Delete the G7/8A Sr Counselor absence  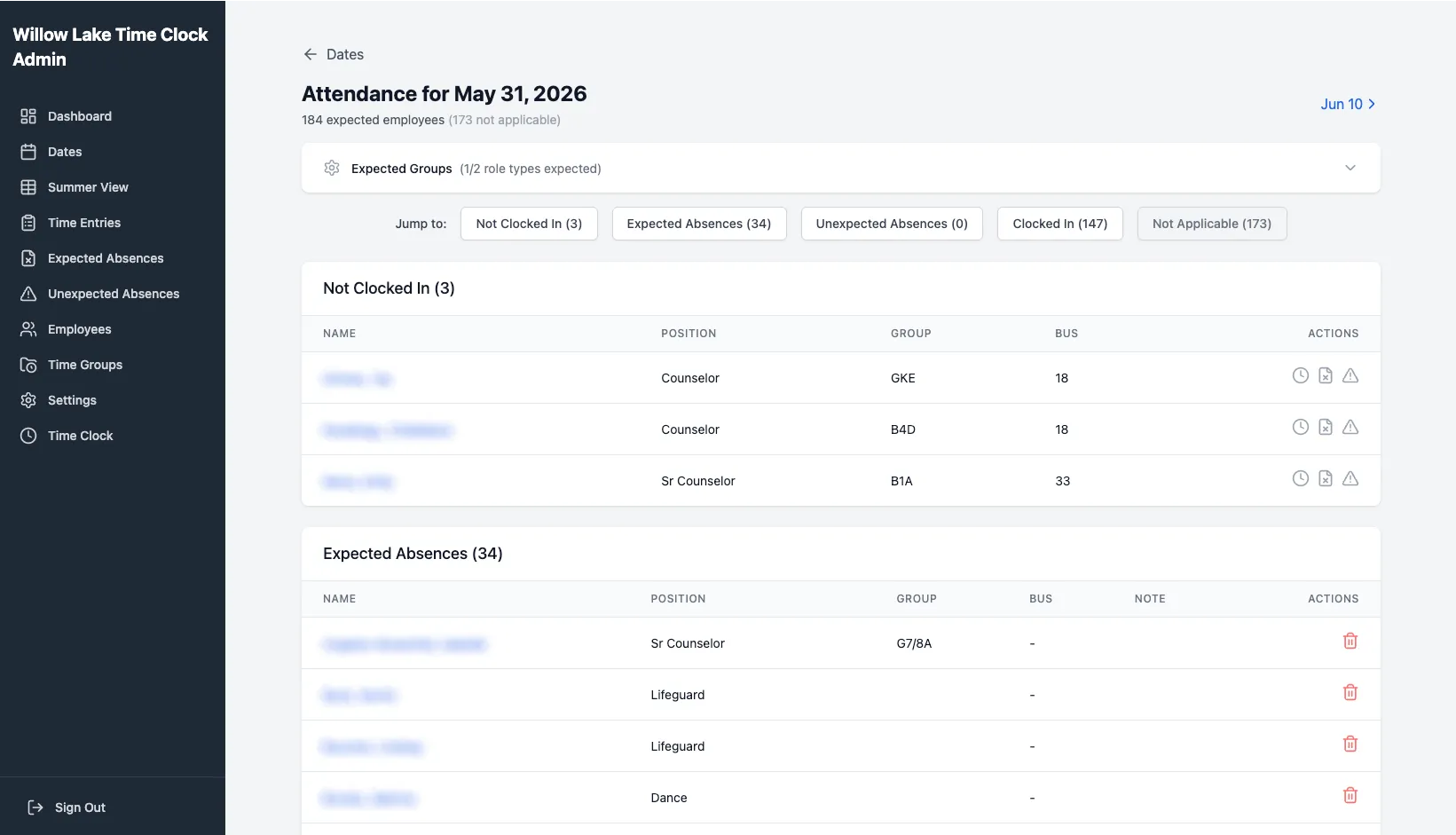1350,641
